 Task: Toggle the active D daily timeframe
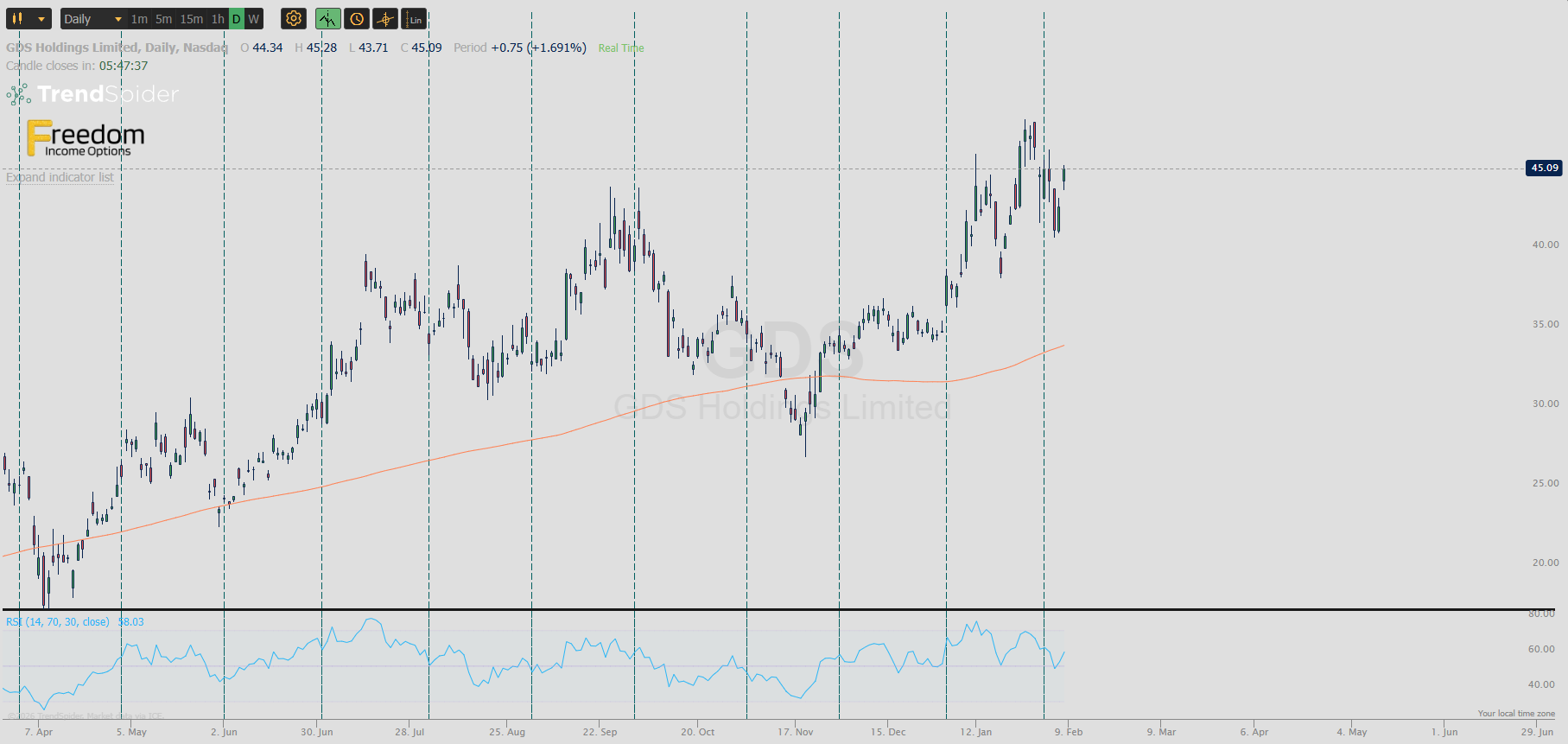click(x=237, y=19)
